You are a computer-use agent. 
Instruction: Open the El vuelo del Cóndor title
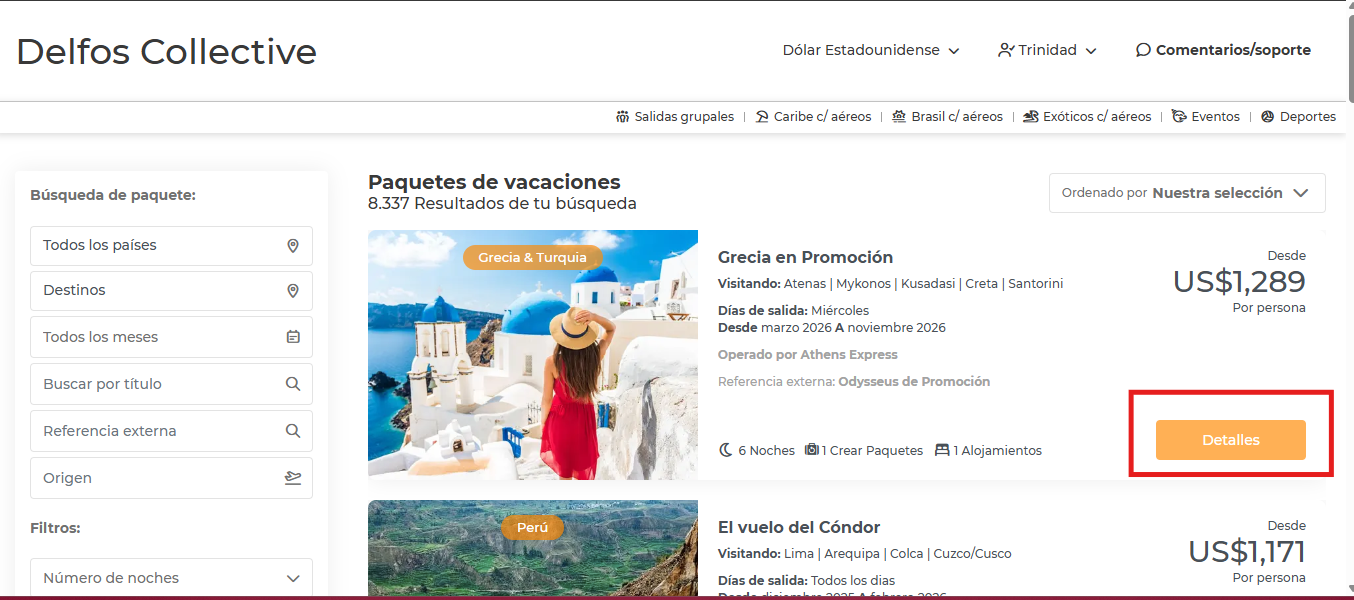point(799,527)
